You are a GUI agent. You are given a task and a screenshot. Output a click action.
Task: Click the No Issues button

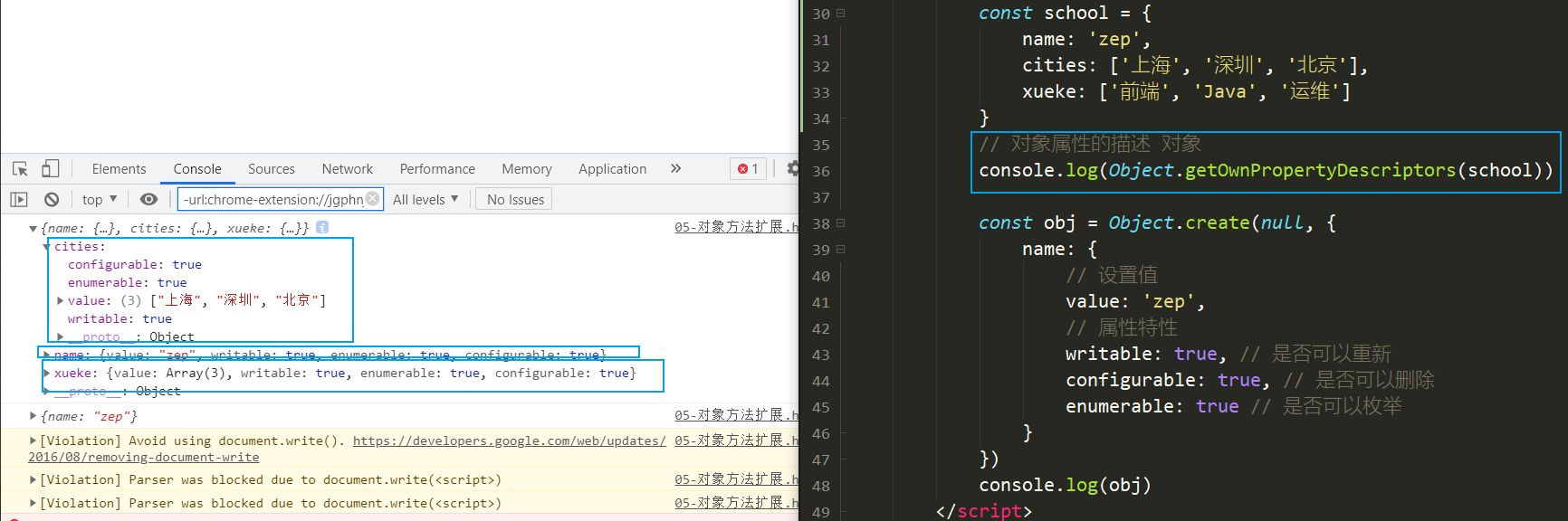[x=515, y=200]
